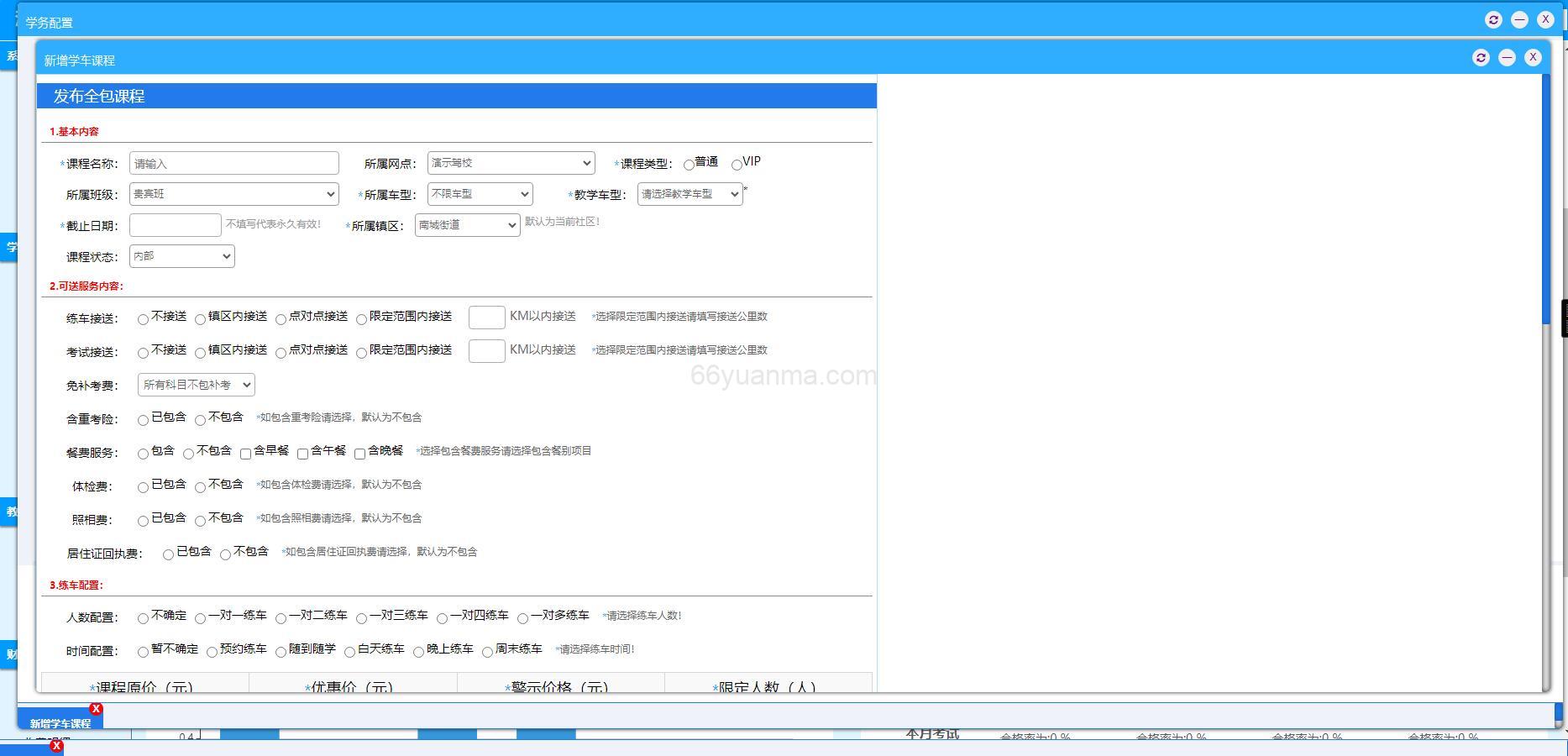The width and height of the screenshot is (1568, 756).
Task: Select the VIP course type radio button
Action: click(x=737, y=164)
